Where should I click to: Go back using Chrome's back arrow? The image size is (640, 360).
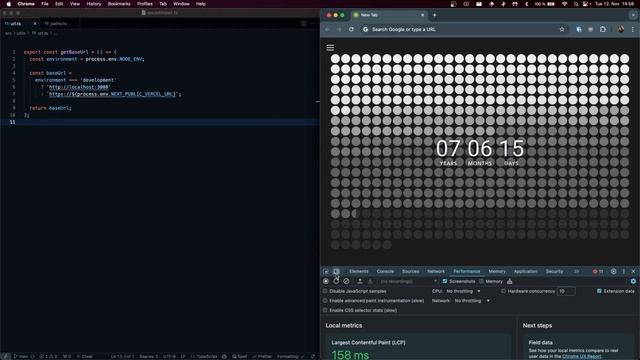pyautogui.click(x=327, y=29)
